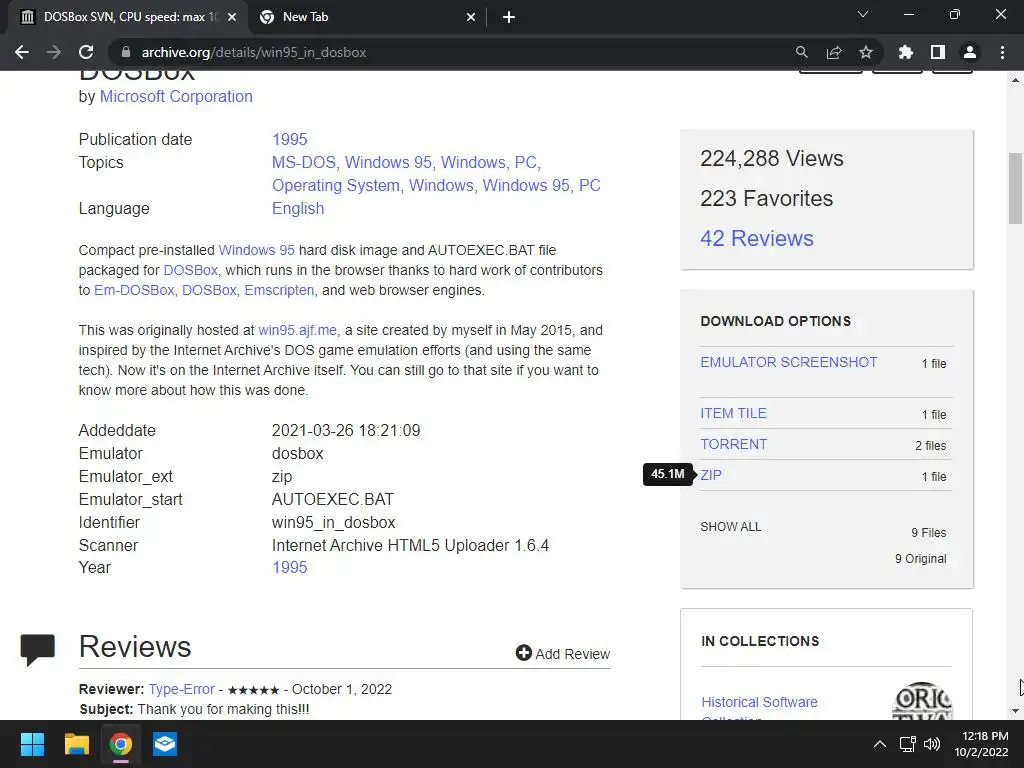Open the Year 1995 link
Screen dimensions: 1024x768
pos(289,567)
